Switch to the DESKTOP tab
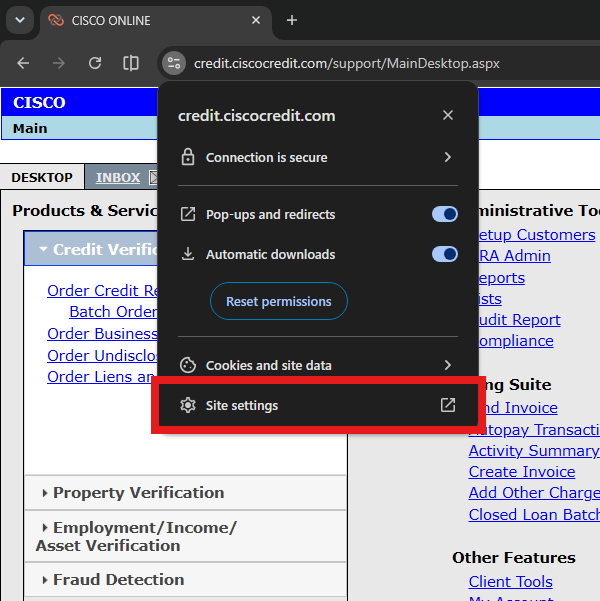The width and height of the screenshot is (600, 601). 42,177
